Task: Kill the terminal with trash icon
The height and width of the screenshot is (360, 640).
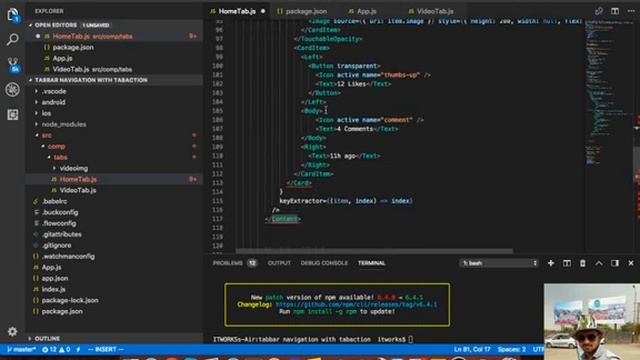Action: click(582, 263)
